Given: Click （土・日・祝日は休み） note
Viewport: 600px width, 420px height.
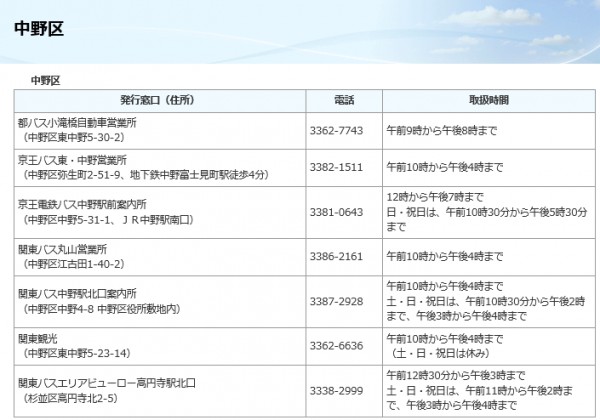Looking at the screenshot, I should [x=440, y=353].
